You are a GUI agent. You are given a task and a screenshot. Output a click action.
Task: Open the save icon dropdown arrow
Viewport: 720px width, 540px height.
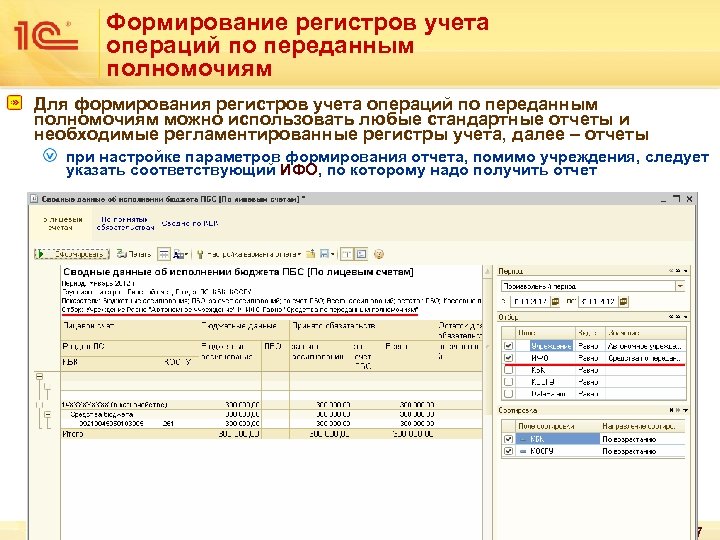tap(332, 254)
